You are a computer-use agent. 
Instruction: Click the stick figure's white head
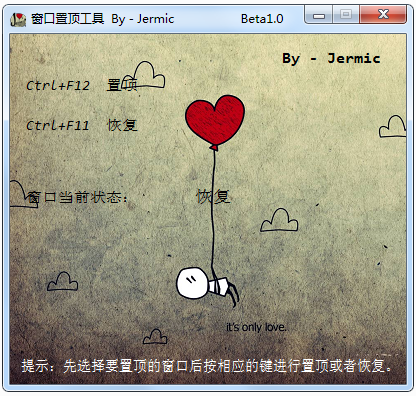point(192,283)
